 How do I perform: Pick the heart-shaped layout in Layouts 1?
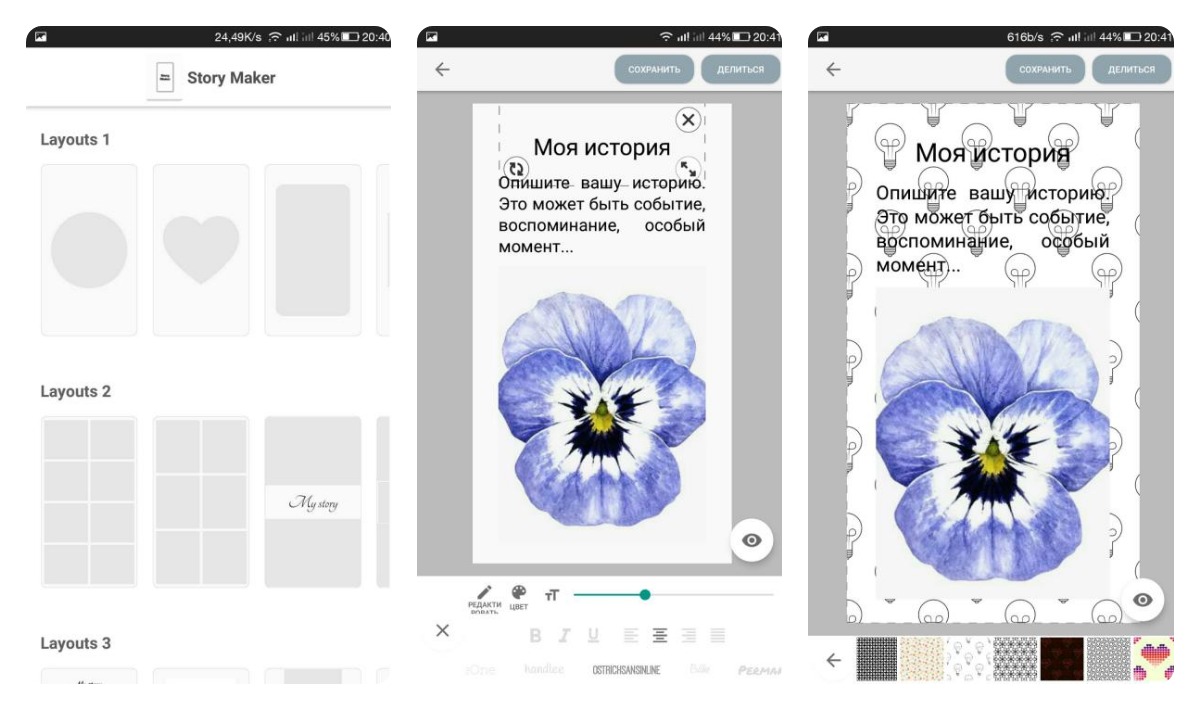pos(201,250)
